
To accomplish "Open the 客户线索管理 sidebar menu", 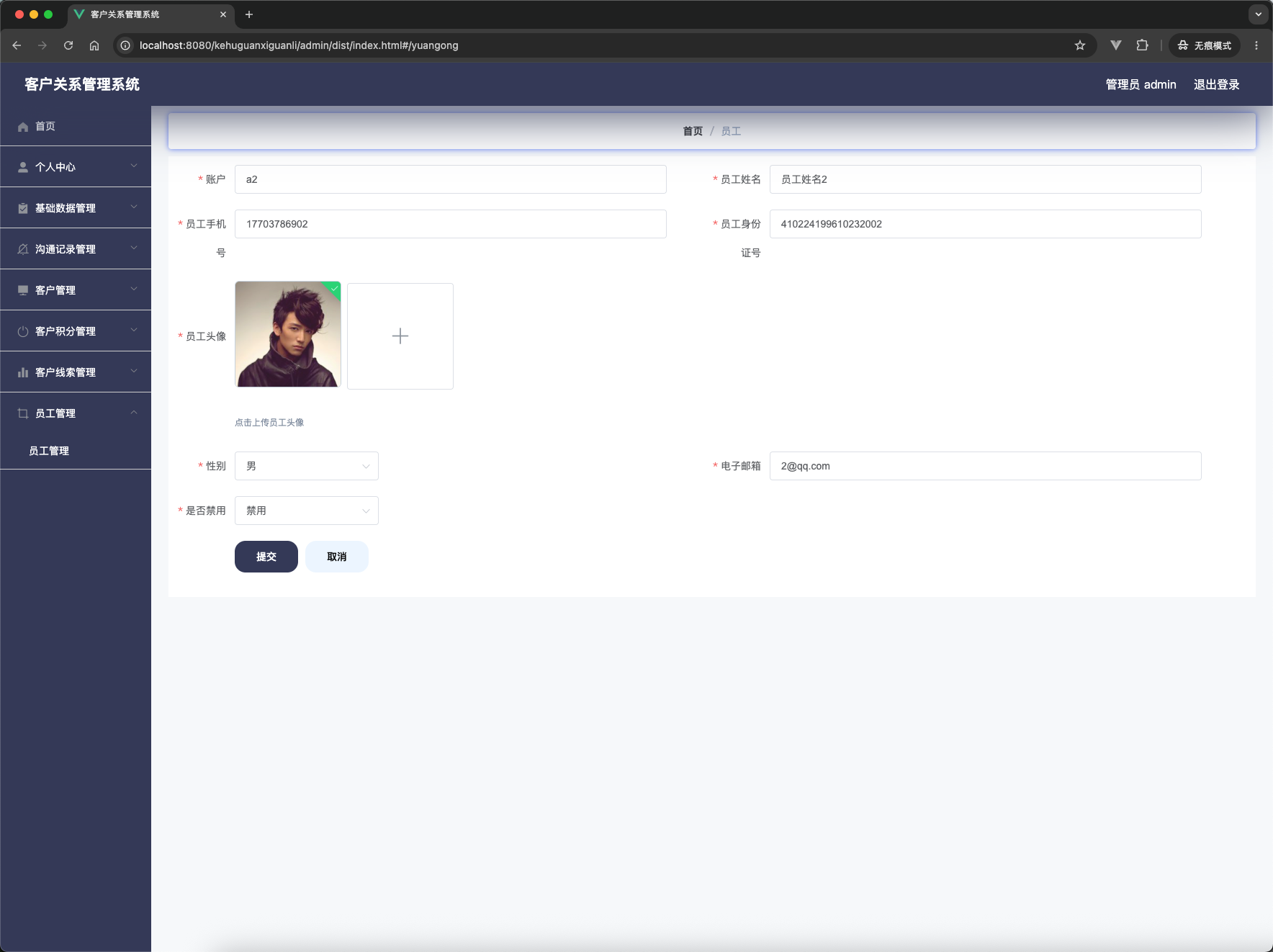I will tap(76, 372).
